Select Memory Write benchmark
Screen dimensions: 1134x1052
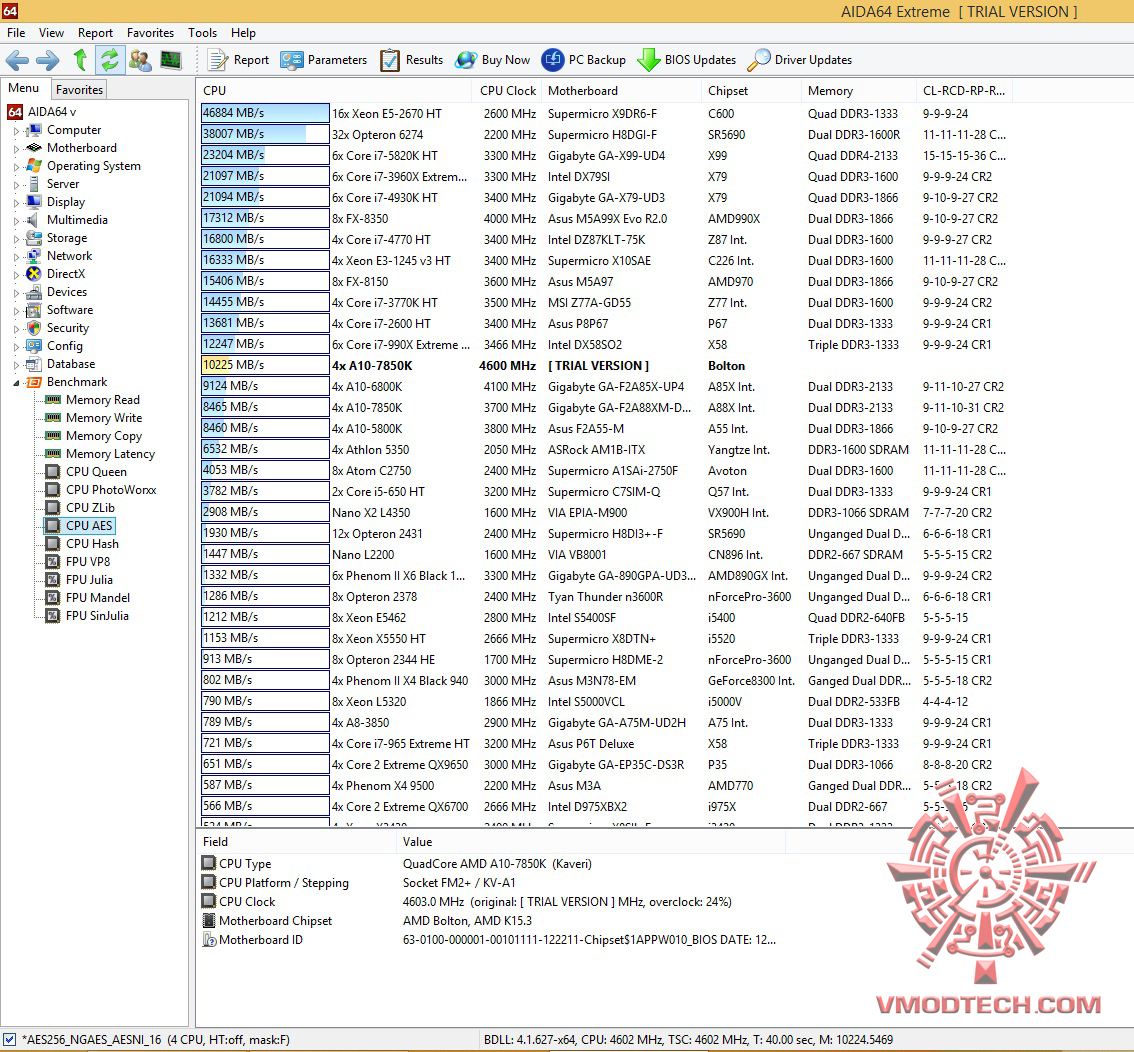click(104, 418)
